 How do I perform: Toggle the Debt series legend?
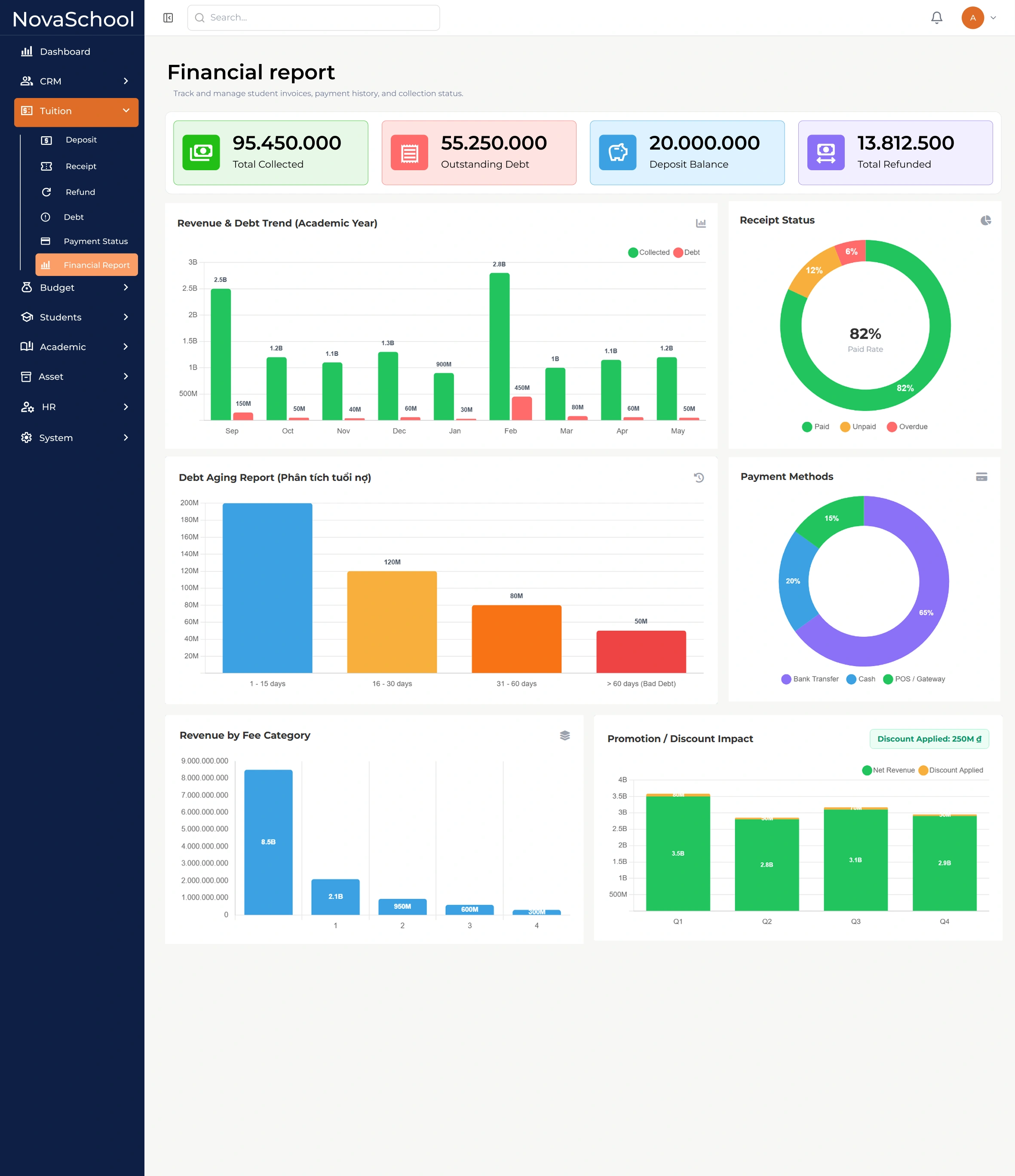686,253
